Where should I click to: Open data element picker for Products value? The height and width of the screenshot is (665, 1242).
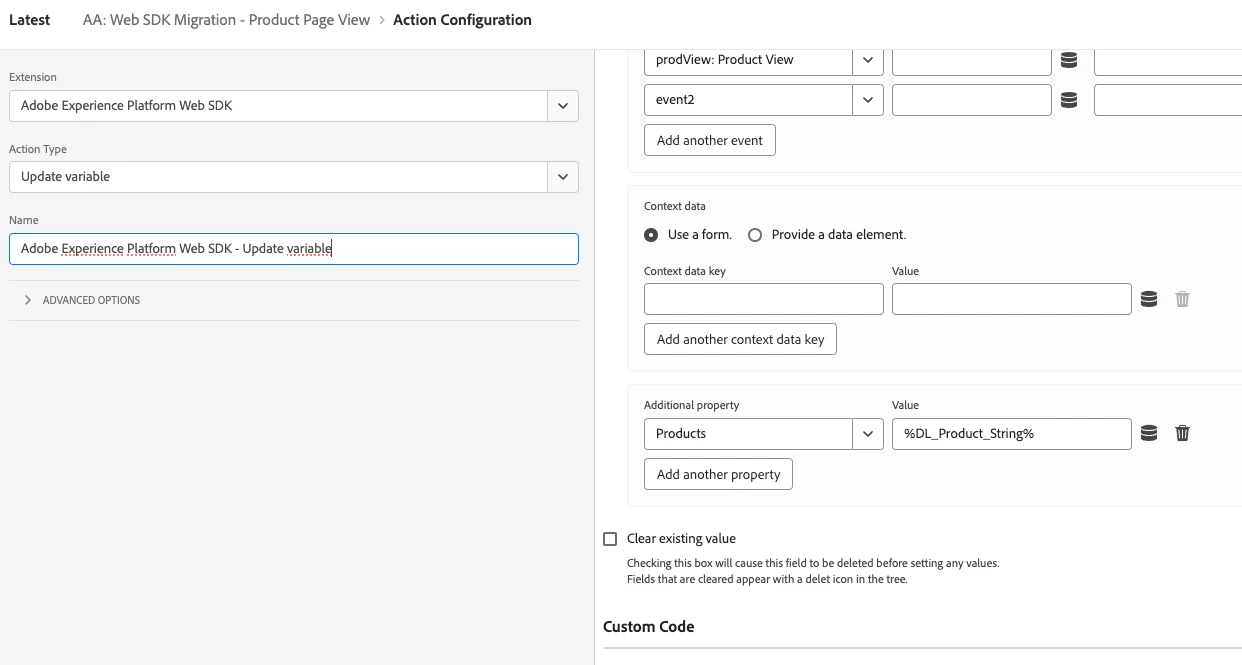pyautogui.click(x=1149, y=433)
